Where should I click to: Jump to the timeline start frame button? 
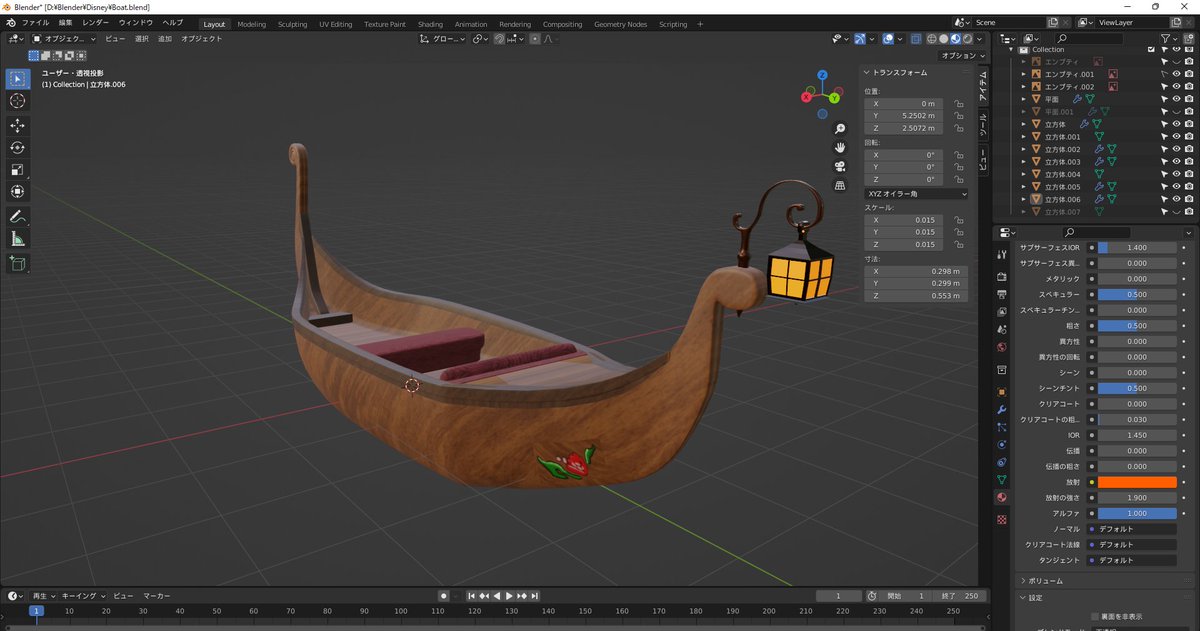pyautogui.click(x=472, y=596)
